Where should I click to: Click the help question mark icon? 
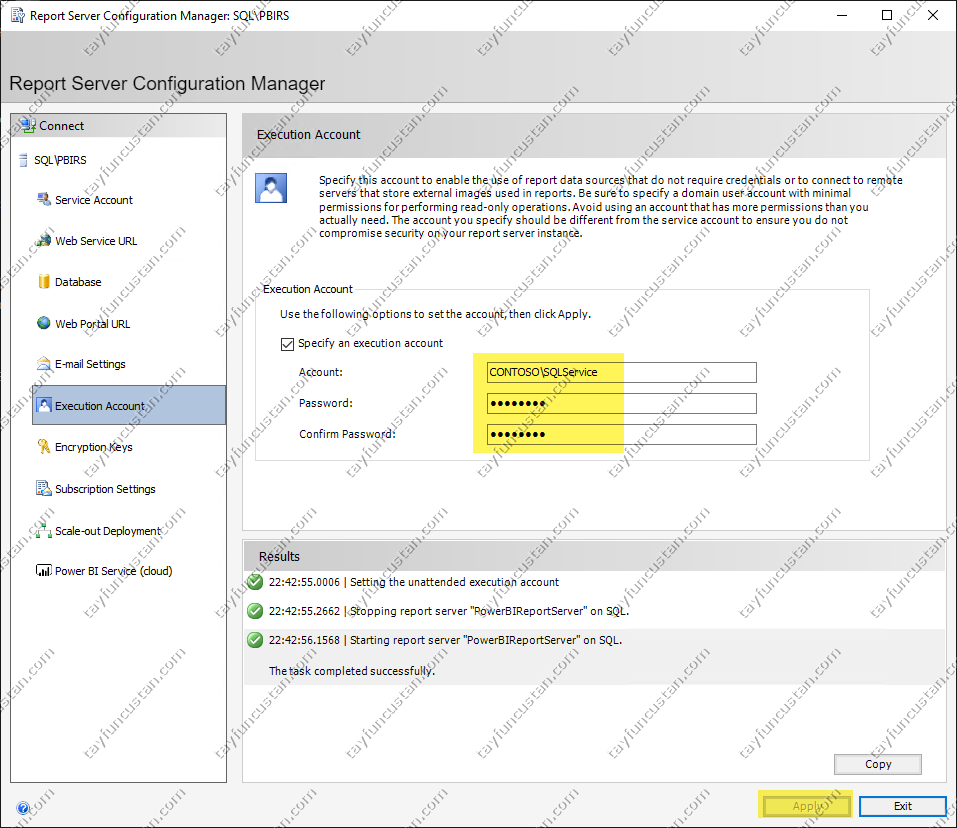pyautogui.click(x=23, y=808)
